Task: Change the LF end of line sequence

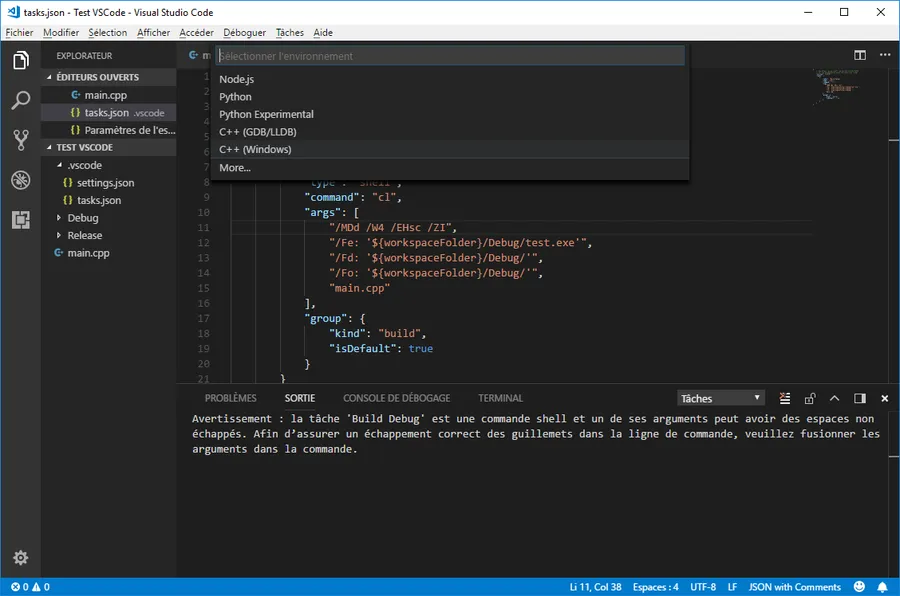Action: tap(732, 587)
